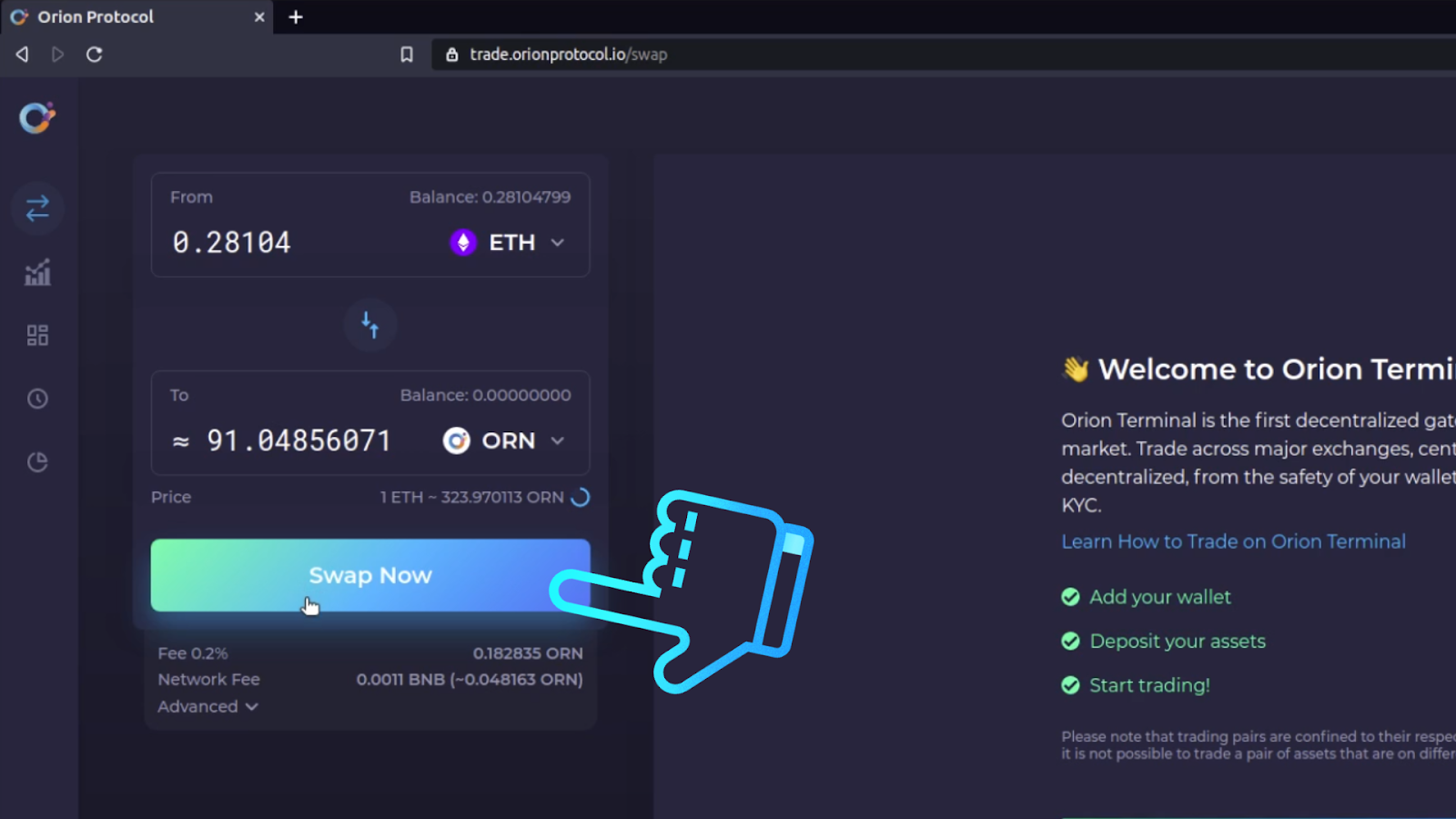Go forward in browser
1456x819 pixels.
click(x=57, y=55)
